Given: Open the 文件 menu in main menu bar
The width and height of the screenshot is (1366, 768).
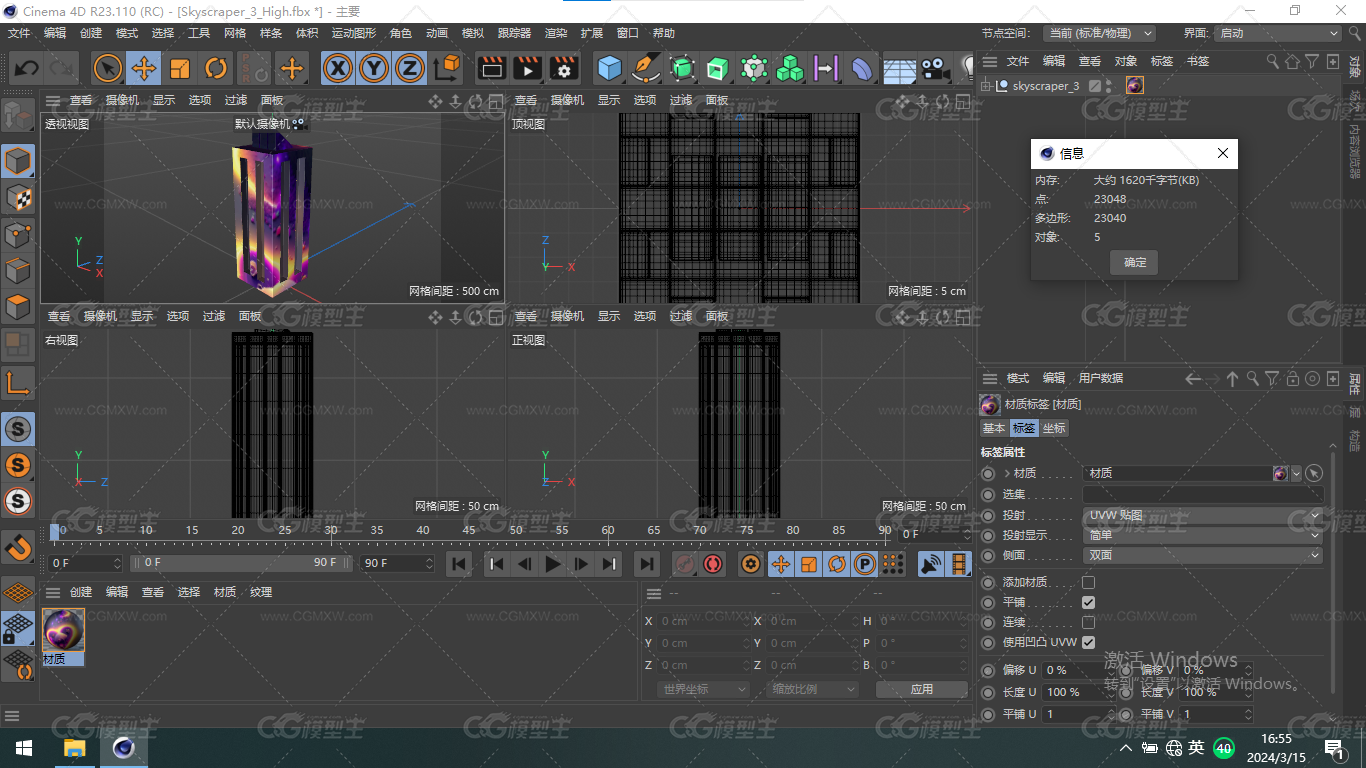Looking at the screenshot, I should tap(19, 33).
